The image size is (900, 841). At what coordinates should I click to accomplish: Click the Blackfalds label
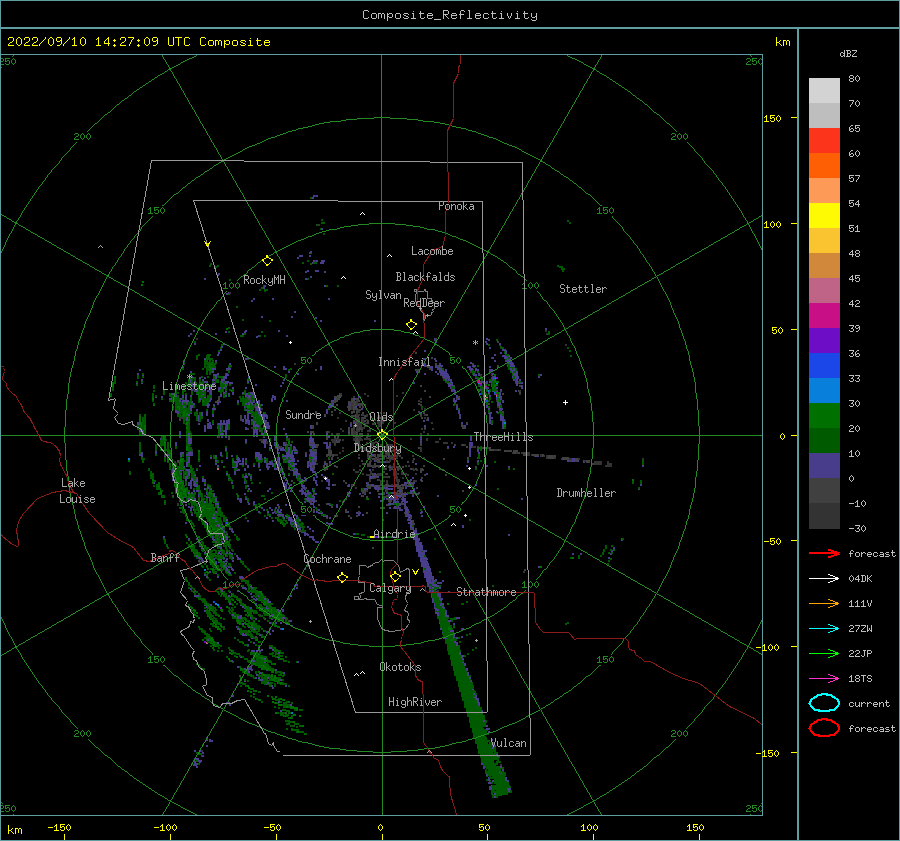pyautogui.click(x=425, y=277)
